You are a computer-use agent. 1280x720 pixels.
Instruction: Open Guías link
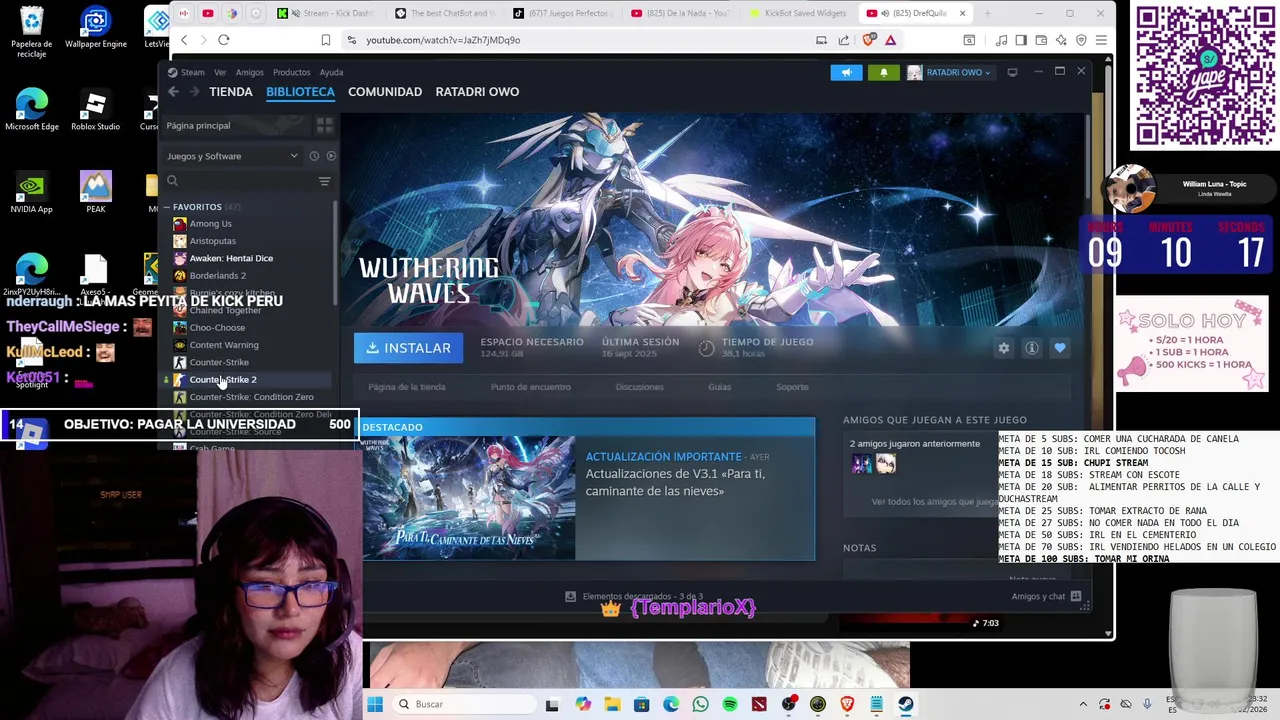719,387
